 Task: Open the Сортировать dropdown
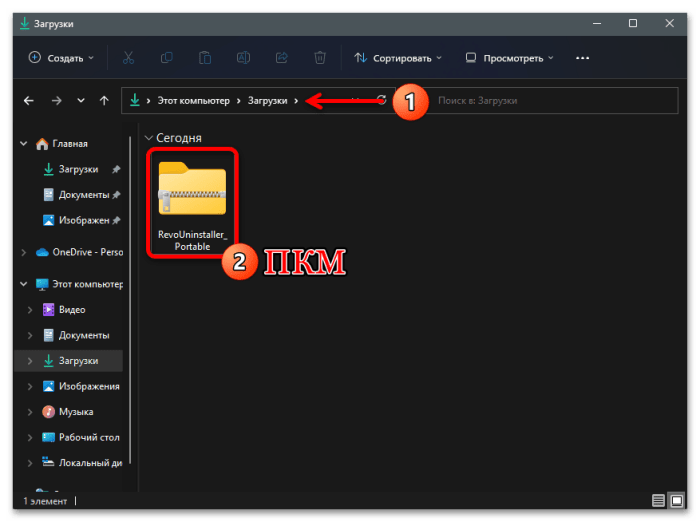coord(397,58)
